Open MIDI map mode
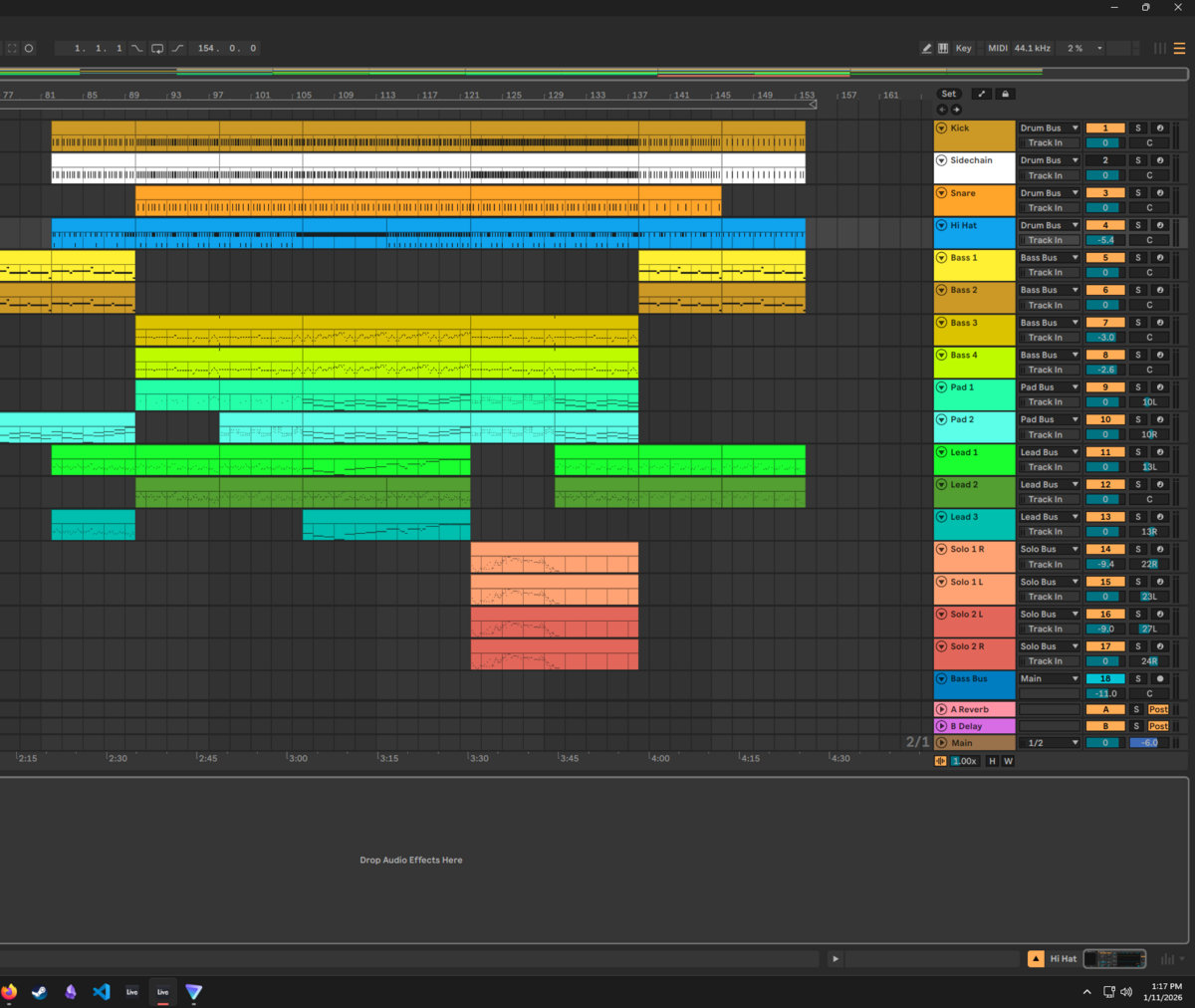The image size is (1195, 1008). click(x=997, y=48)
